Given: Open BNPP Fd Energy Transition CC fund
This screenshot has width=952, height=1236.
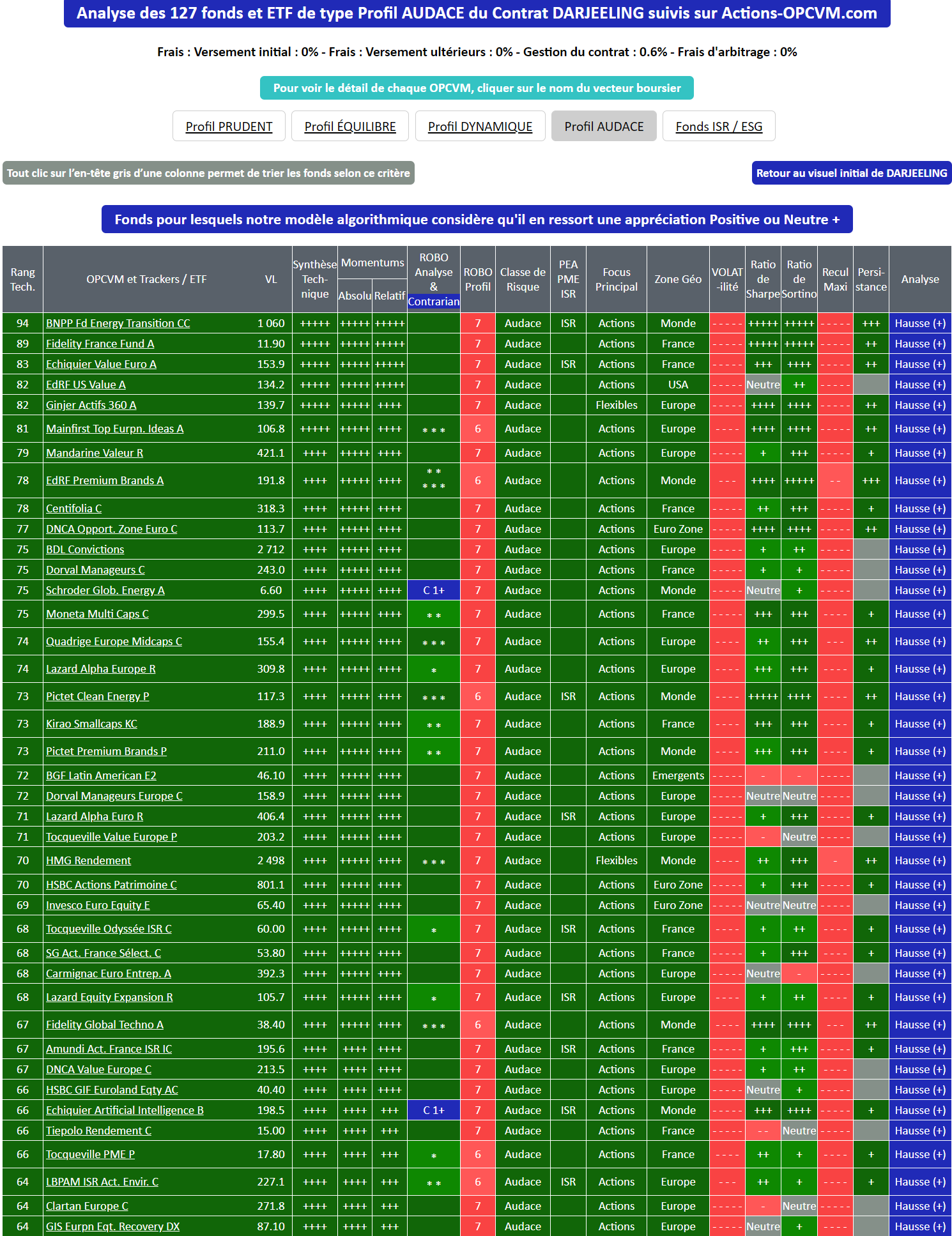Looking at the screenshot, I should pyautogui.click(x=118, y=323).
